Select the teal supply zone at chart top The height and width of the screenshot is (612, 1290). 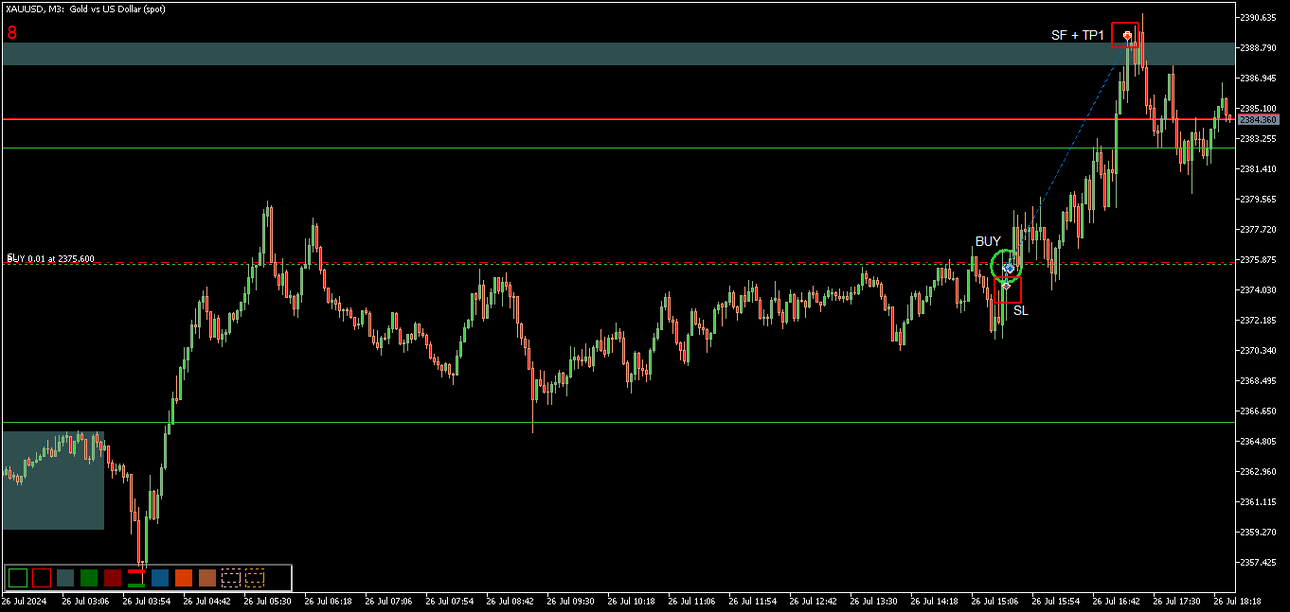[x=618, y=54]
